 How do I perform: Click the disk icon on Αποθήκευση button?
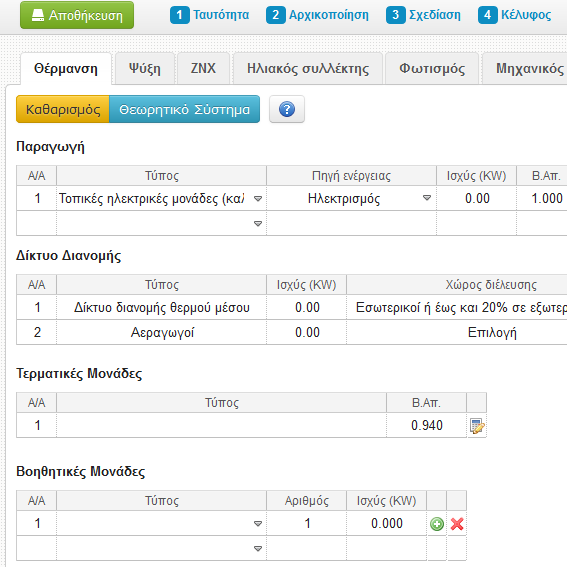38,15
